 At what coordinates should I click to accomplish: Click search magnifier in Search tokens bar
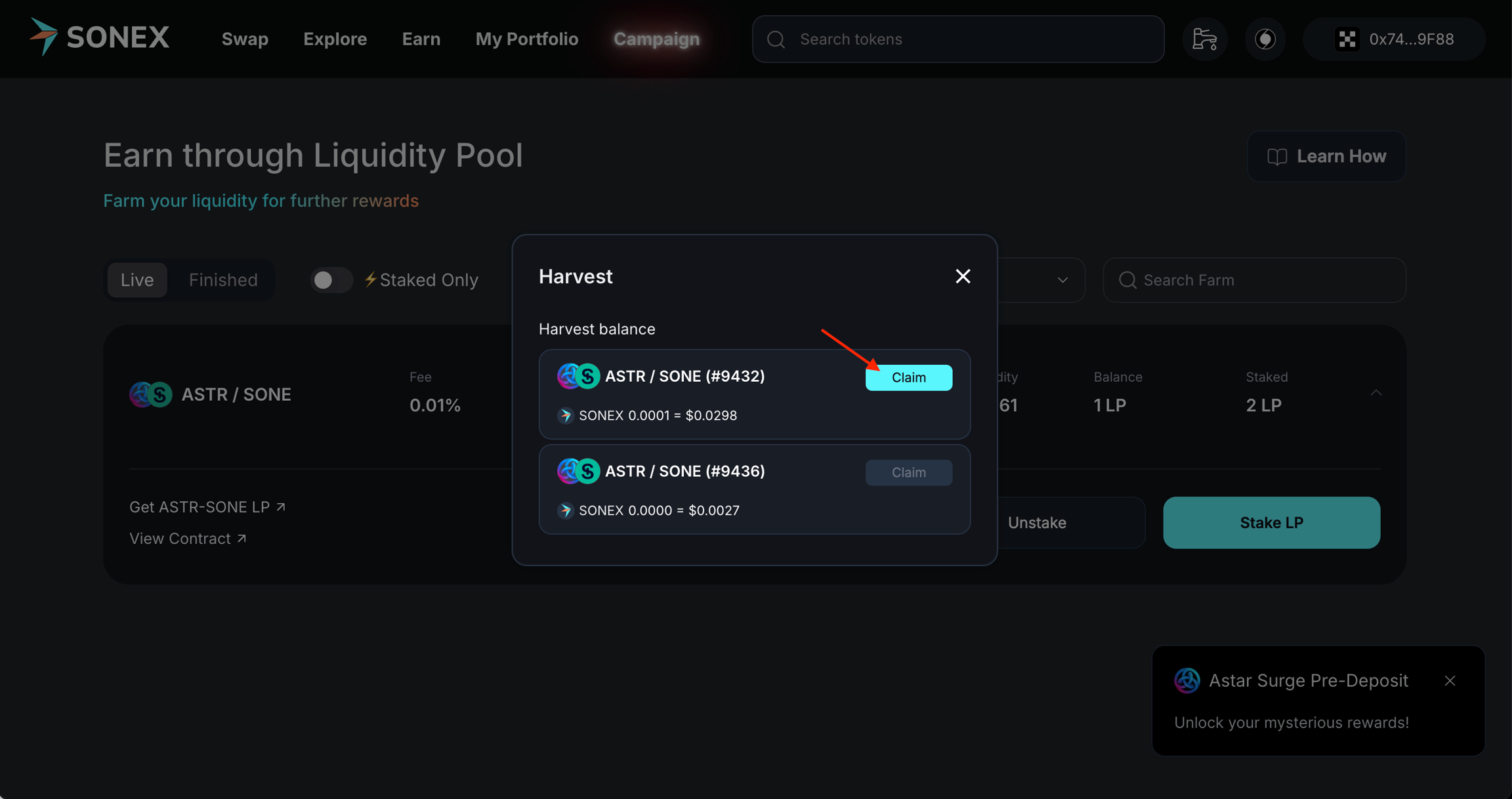776,39
